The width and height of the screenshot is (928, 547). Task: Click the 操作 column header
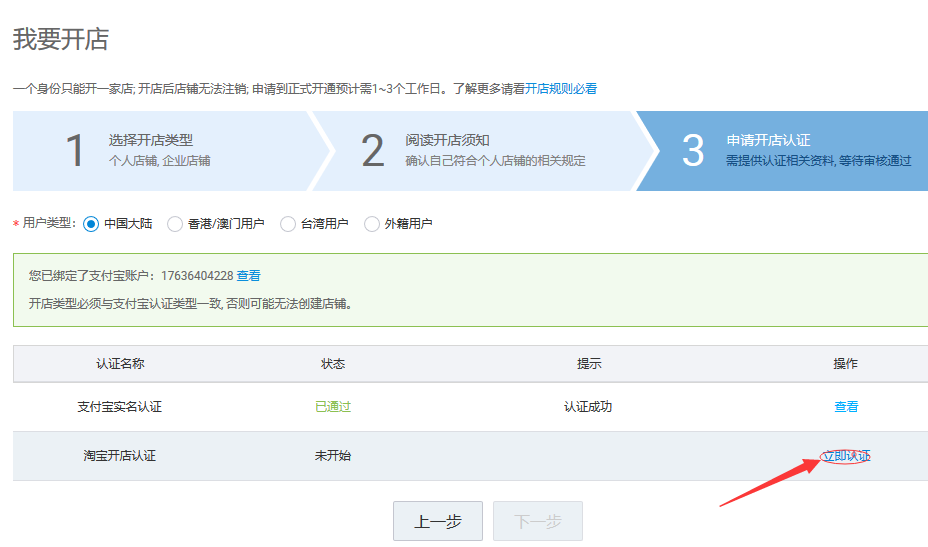(x=846, y=363)
